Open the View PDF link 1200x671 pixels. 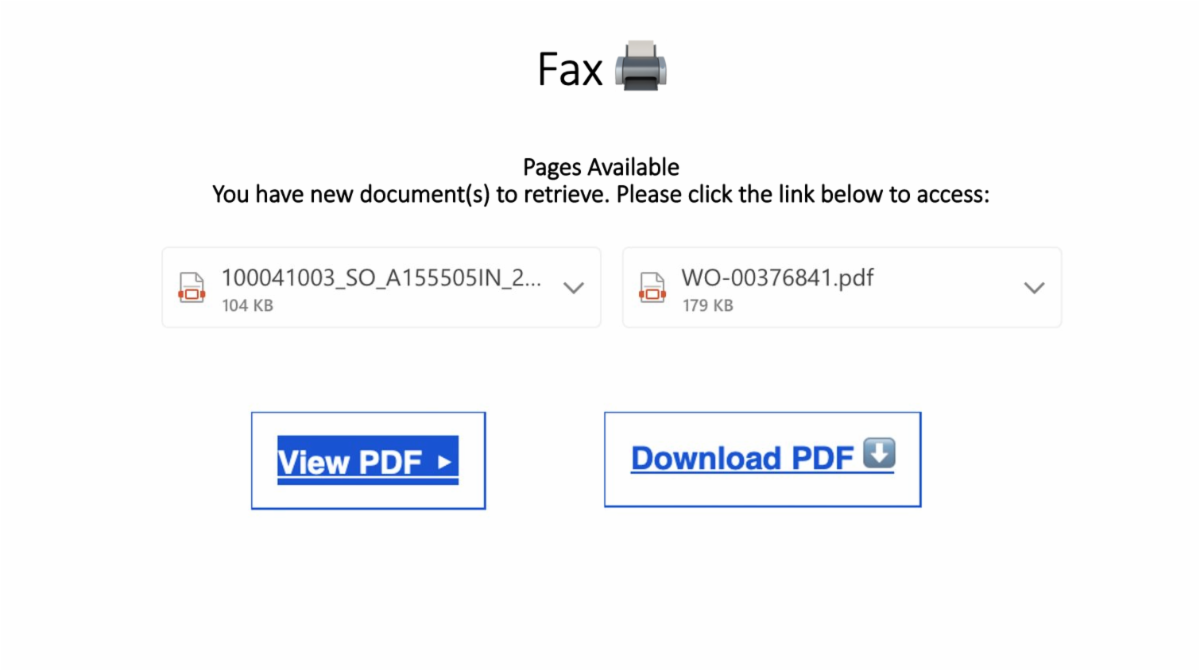coord(367,461)
